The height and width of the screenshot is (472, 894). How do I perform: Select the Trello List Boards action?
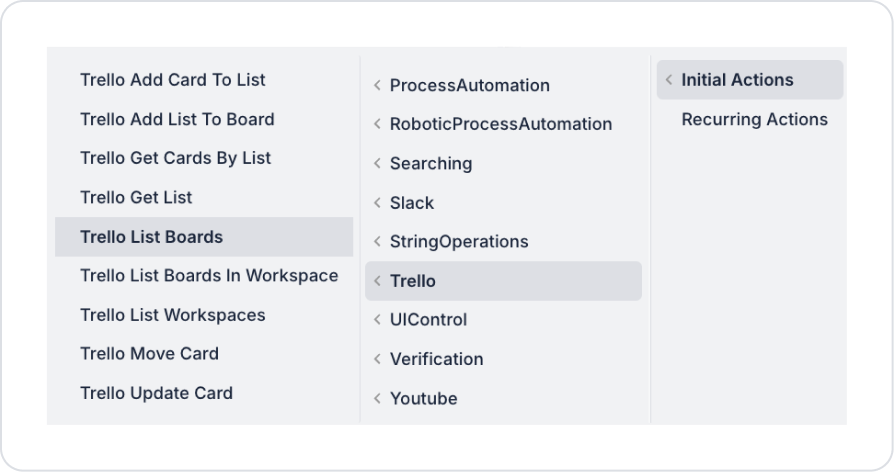click(x=152, y=237)
